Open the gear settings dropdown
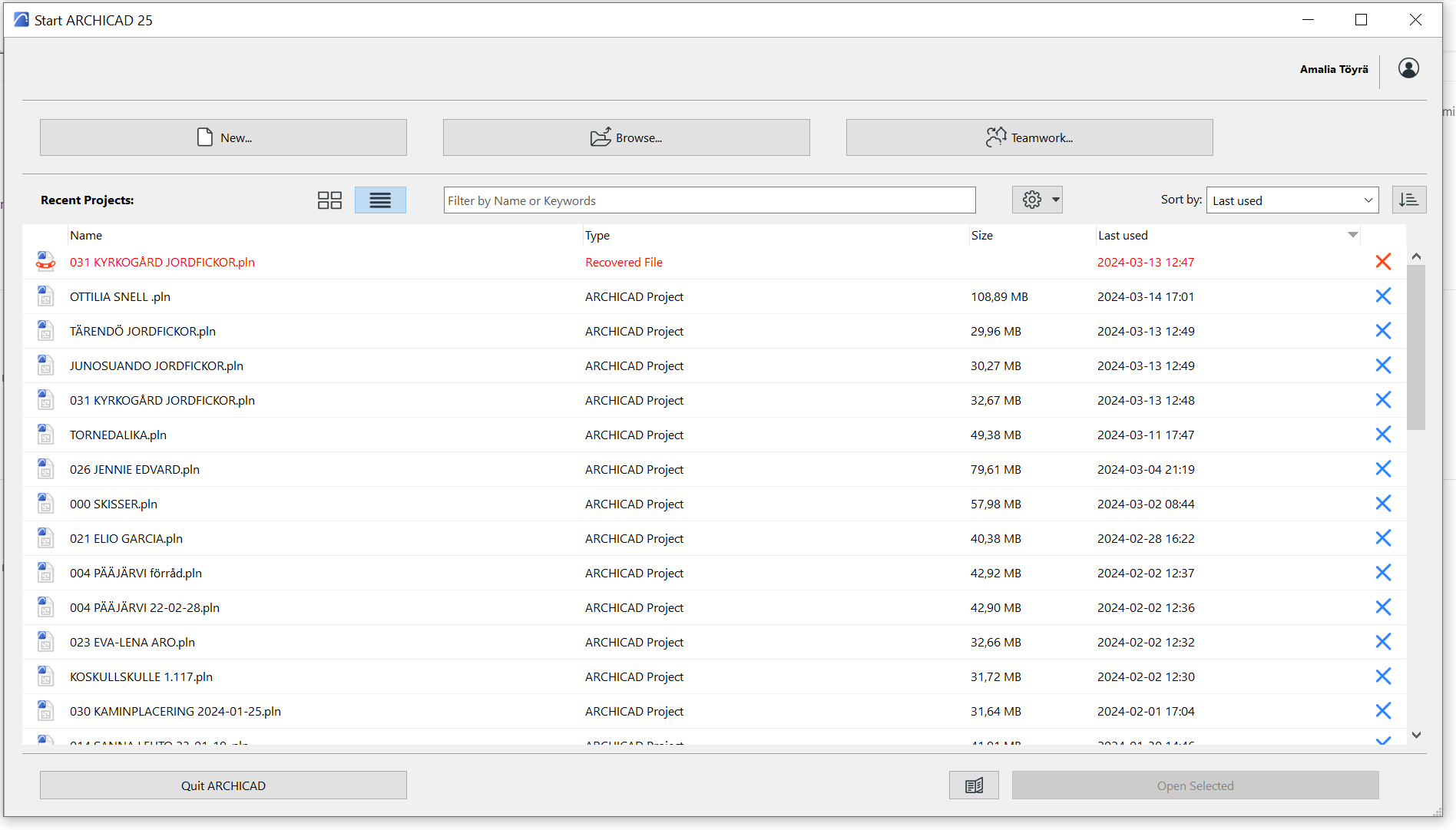The width and height of the screenshot is (1456, 830). tap(1037, 200)
